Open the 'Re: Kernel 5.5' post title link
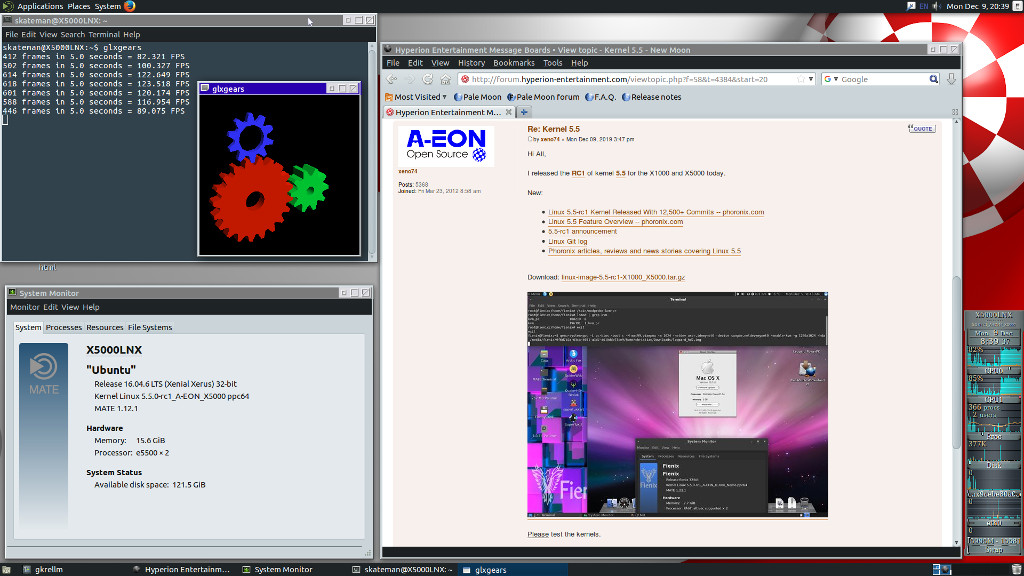Viewport: 1024px width, 576px height. [x=553, y=129]
